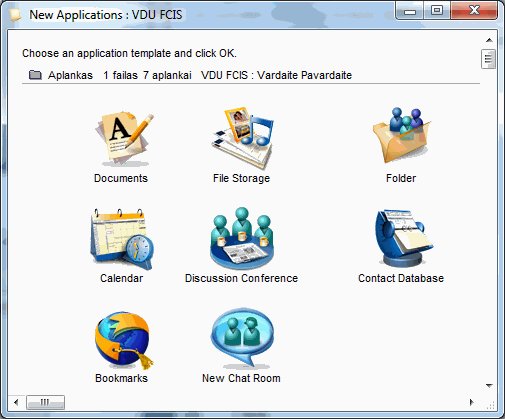Maximize the New Applications window
Screen dimensions: 505x419
[x=437, y=11]
